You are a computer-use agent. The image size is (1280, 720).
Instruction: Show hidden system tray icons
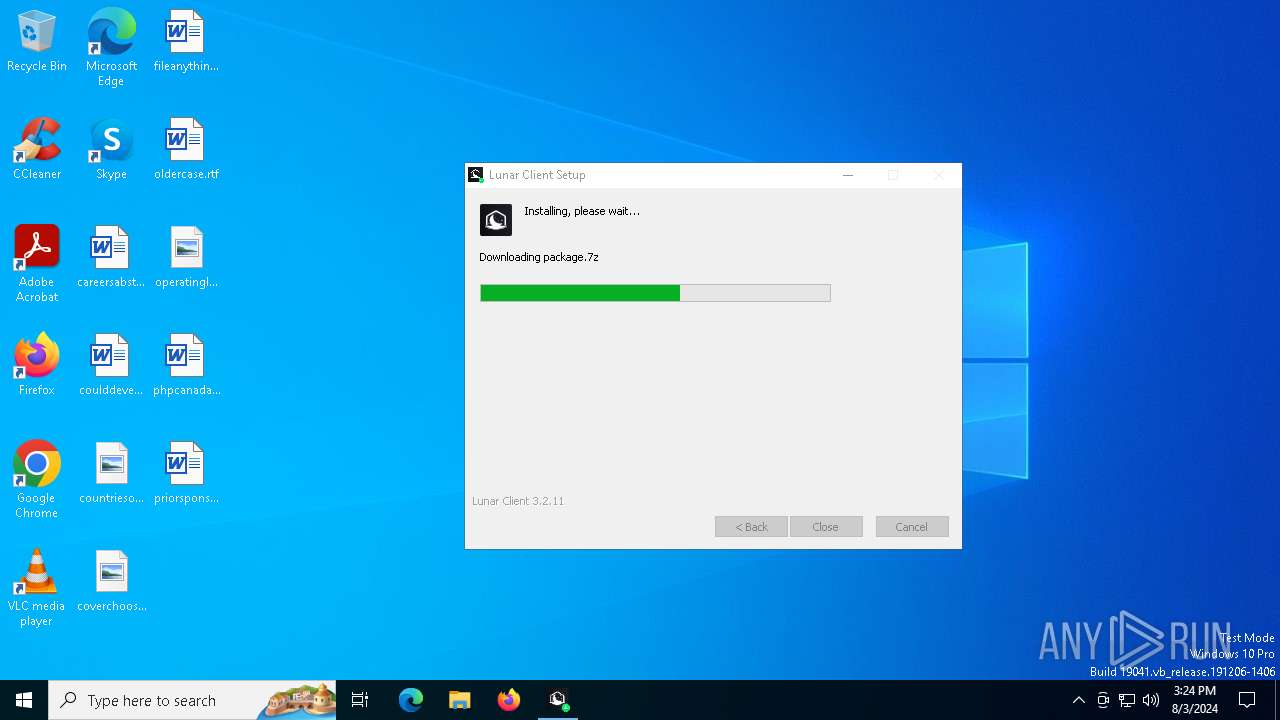coord(1078,700)
